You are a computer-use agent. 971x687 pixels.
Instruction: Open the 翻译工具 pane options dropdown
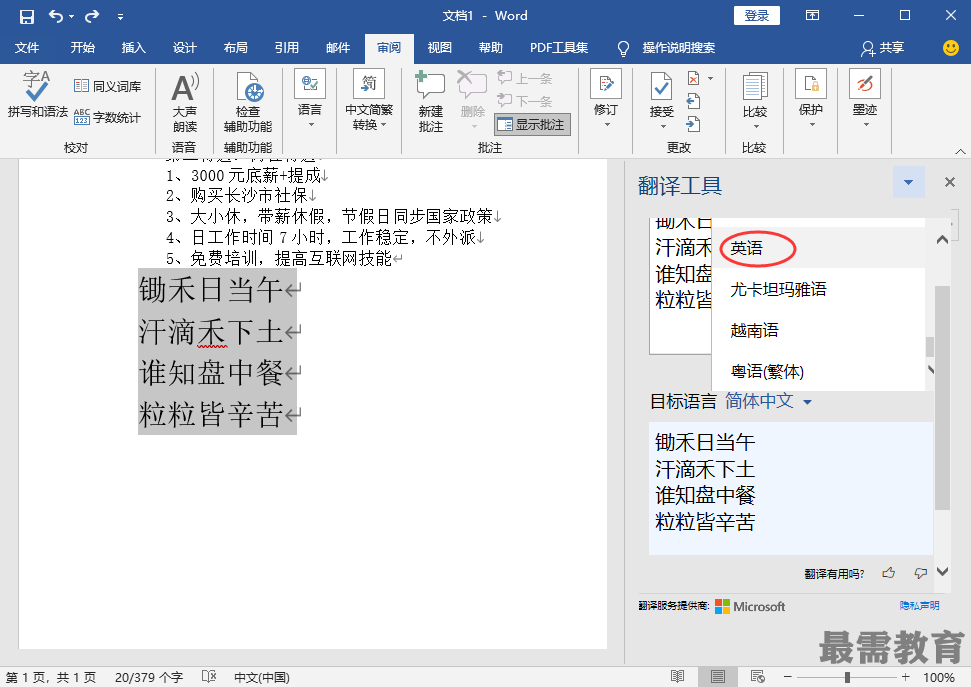click(908, 182)
